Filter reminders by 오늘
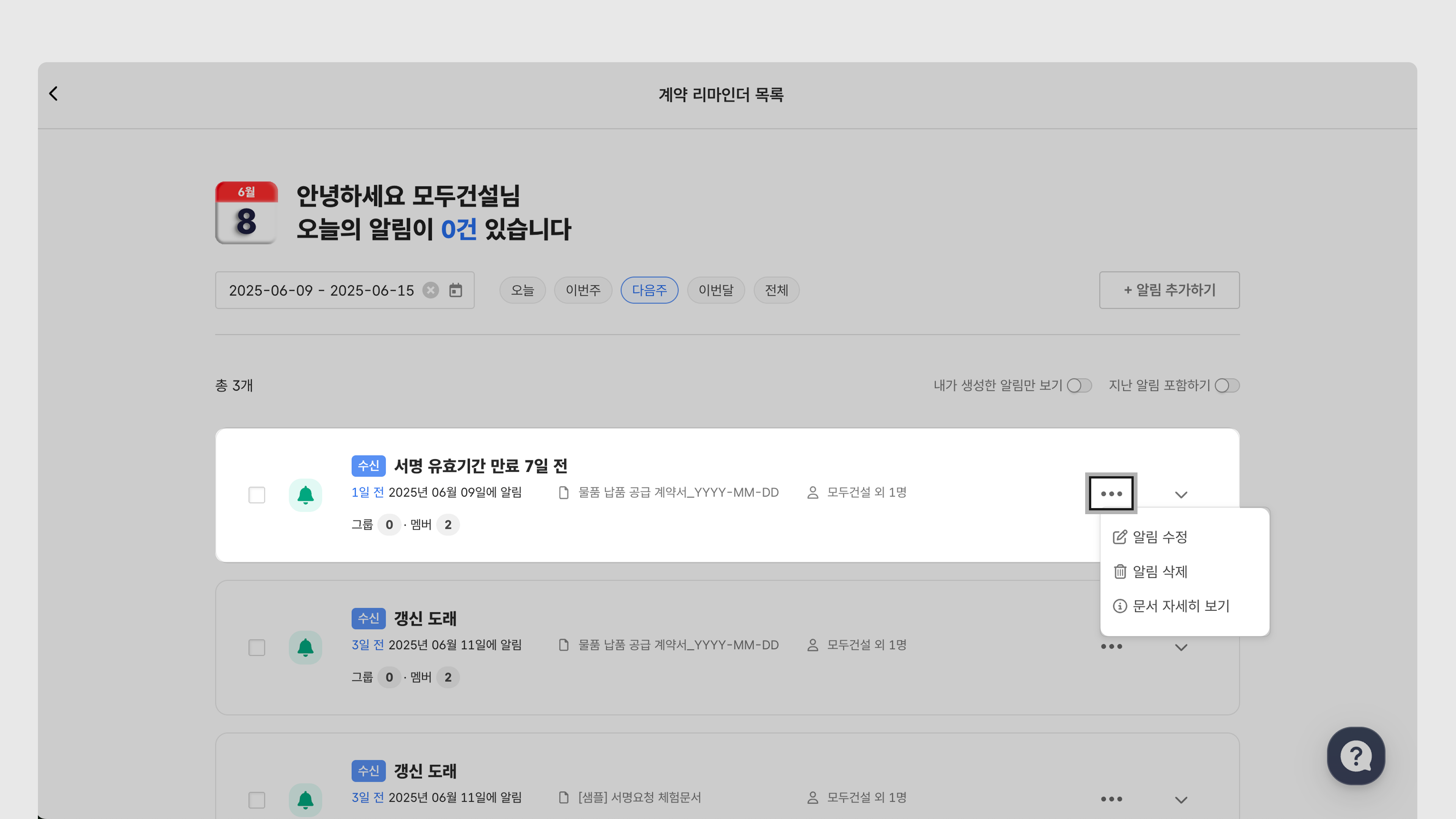 click(522, 290)
